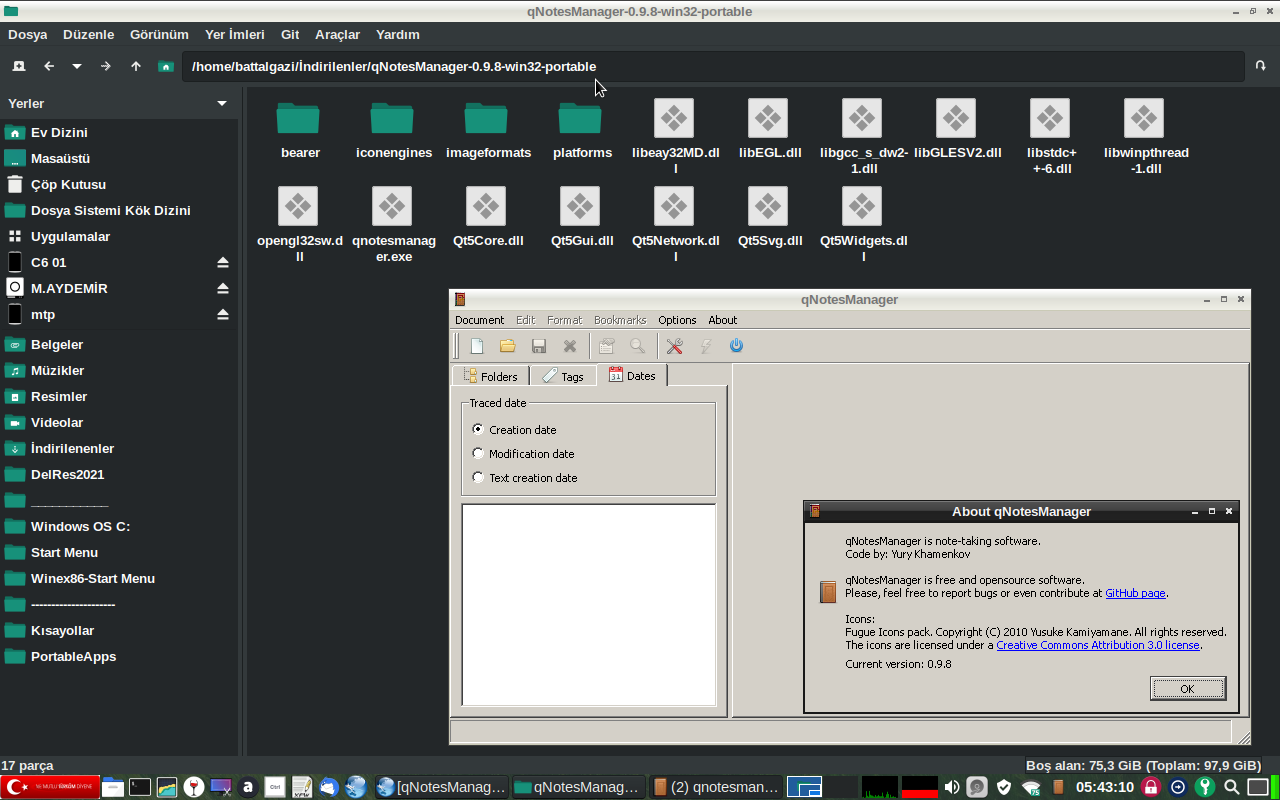Viewport: 1280px width, 800px height.
Task: Click OK in About qNotesManager dialog
Action: tap(1187, 689)
